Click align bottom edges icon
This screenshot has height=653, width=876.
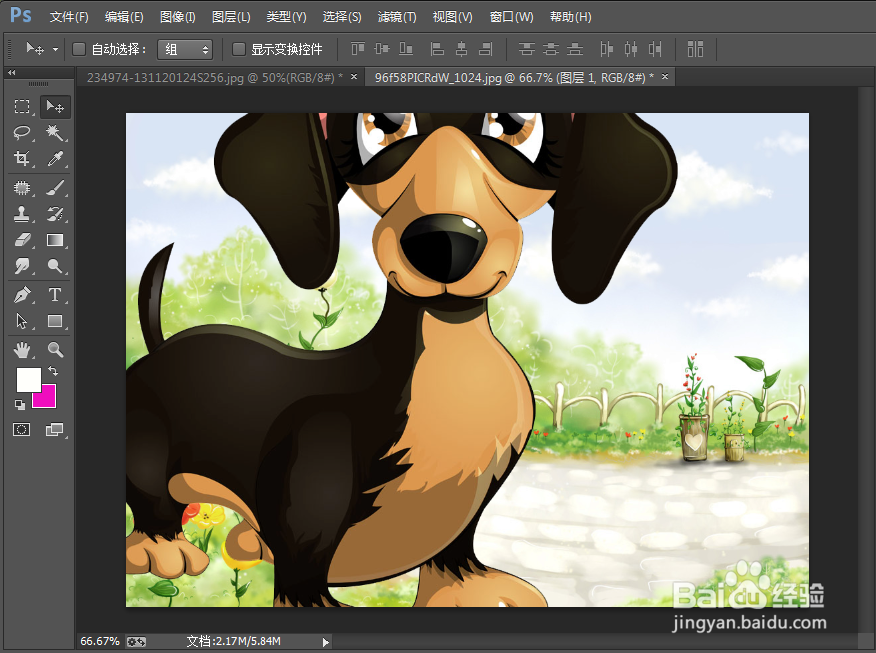click(x=406, y=49)
